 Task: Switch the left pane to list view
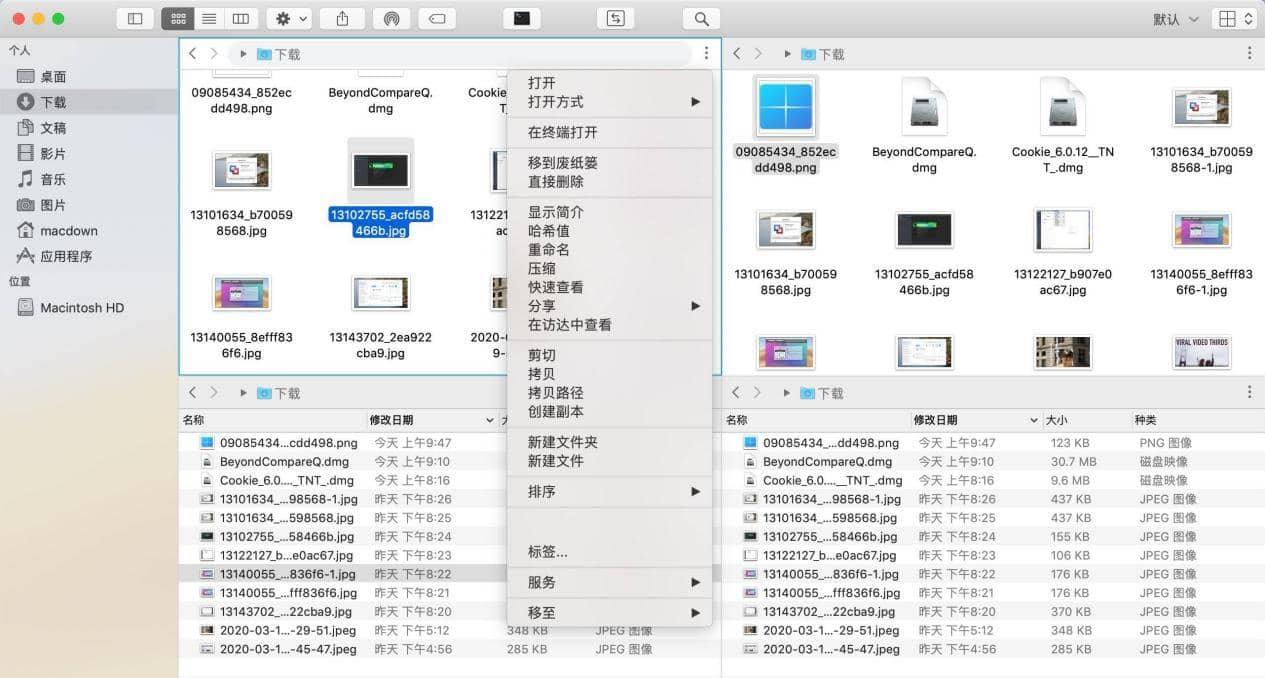(x=207, y=17)
